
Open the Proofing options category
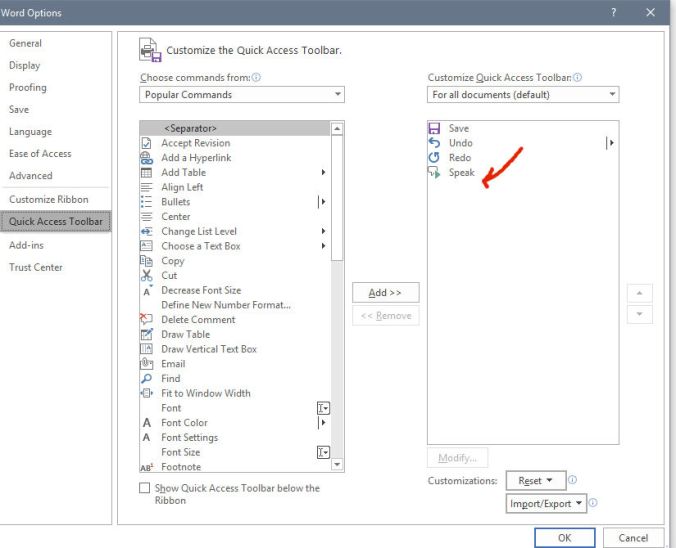pos(28,88)
